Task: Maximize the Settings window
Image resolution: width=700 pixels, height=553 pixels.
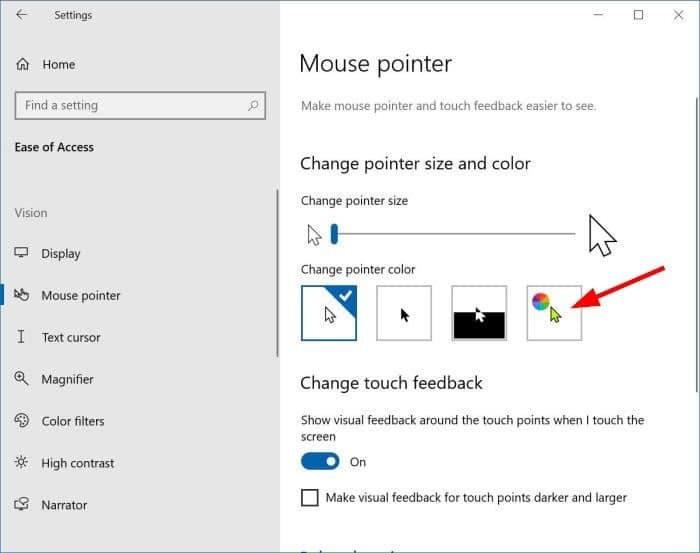Action: coord(638,15)
